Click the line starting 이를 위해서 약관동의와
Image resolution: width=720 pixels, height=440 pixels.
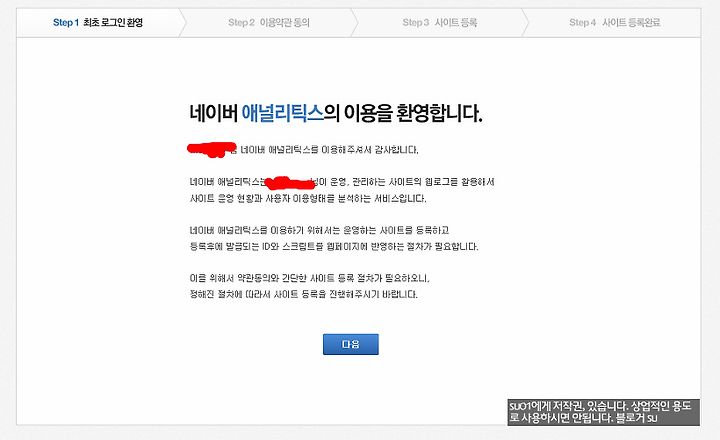click(309, 278)
